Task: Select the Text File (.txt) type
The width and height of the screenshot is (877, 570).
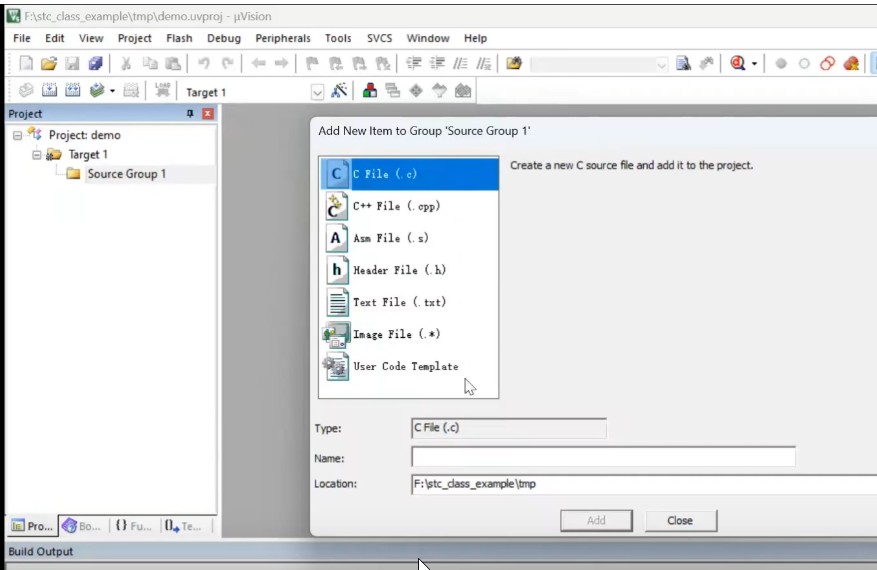Action: pos(399,302)
